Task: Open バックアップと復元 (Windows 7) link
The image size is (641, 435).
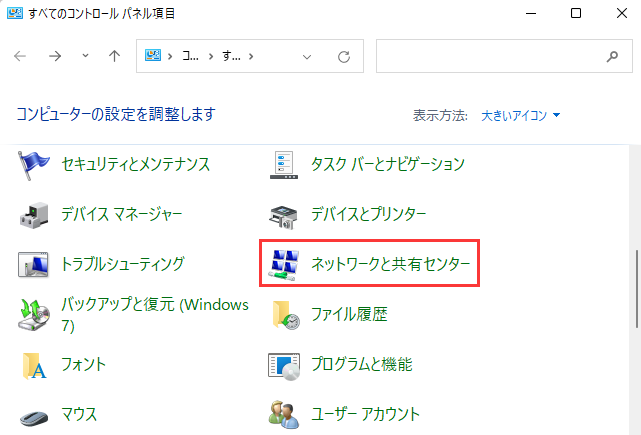Action: tap(155, 315)
